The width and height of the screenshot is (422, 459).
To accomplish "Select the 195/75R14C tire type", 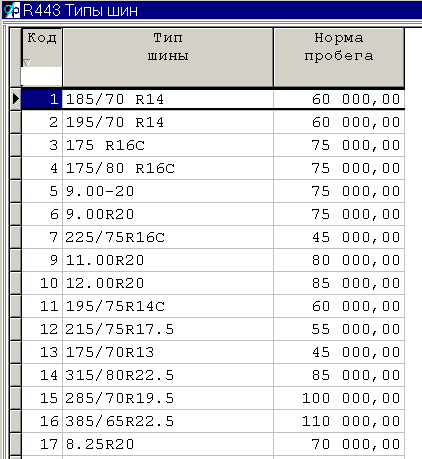I will point(168,306).
